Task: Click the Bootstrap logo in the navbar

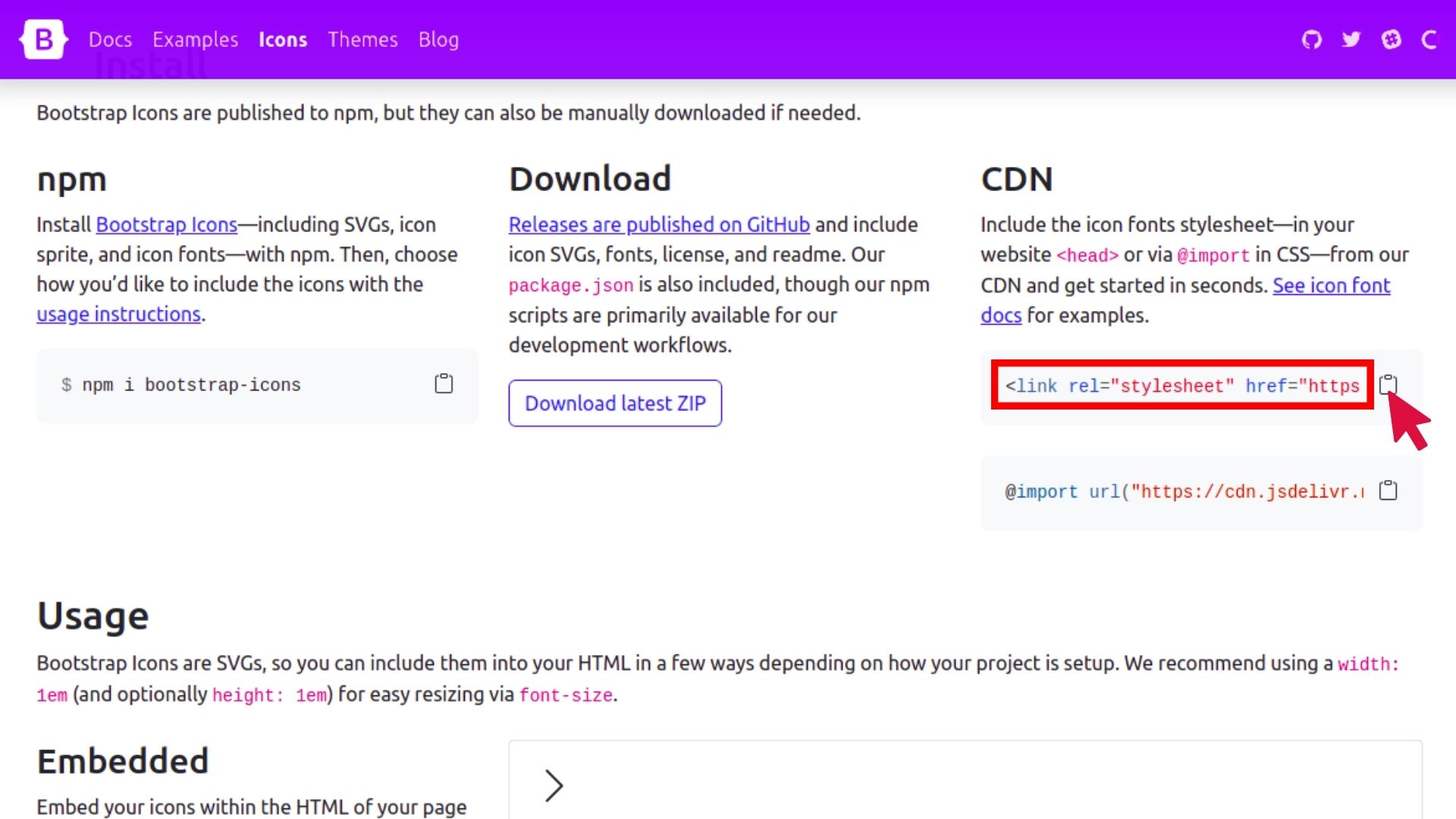Action: coord(44,39)
